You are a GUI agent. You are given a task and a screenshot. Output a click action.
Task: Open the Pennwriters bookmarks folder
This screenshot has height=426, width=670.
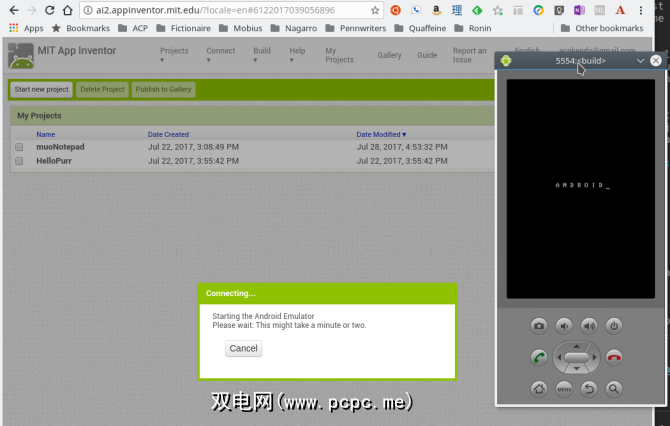(x=356, y=28)
